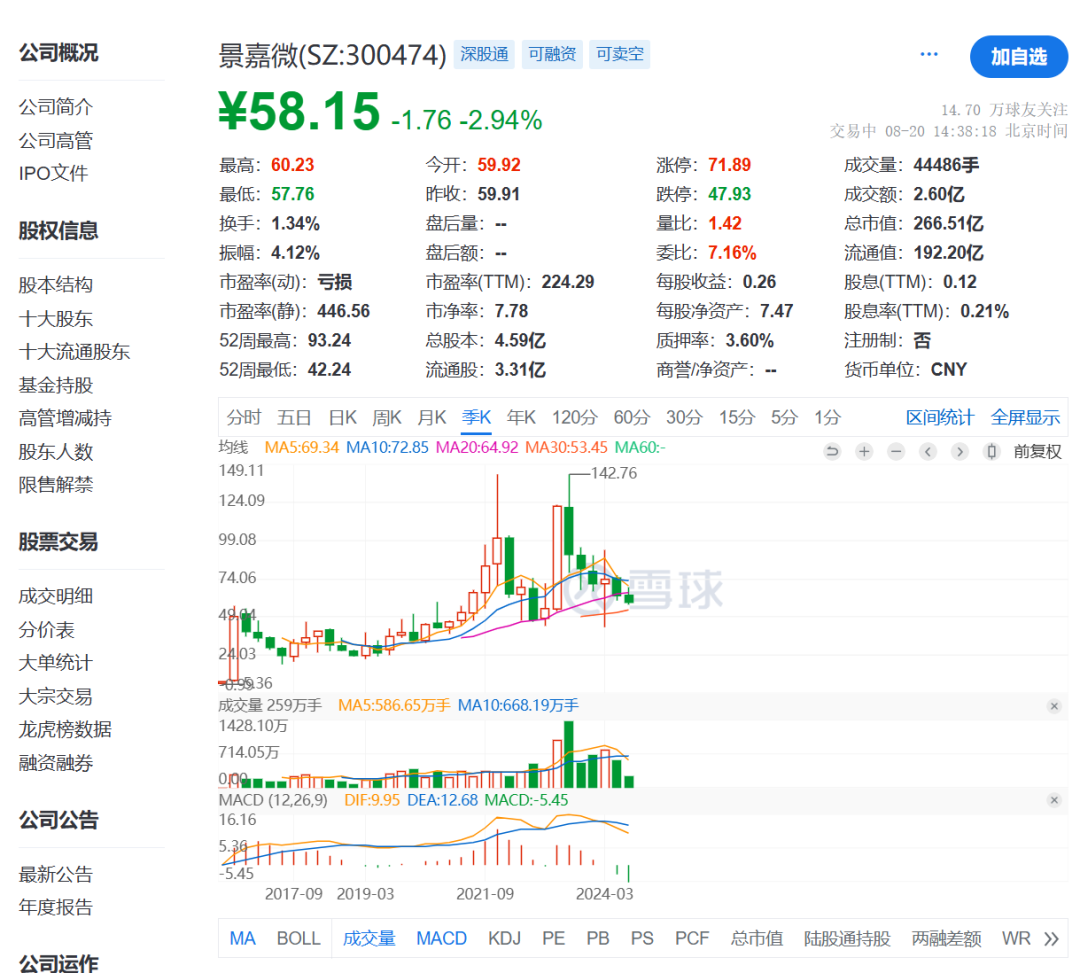Open the three-dot more options menu

point(929,54)
